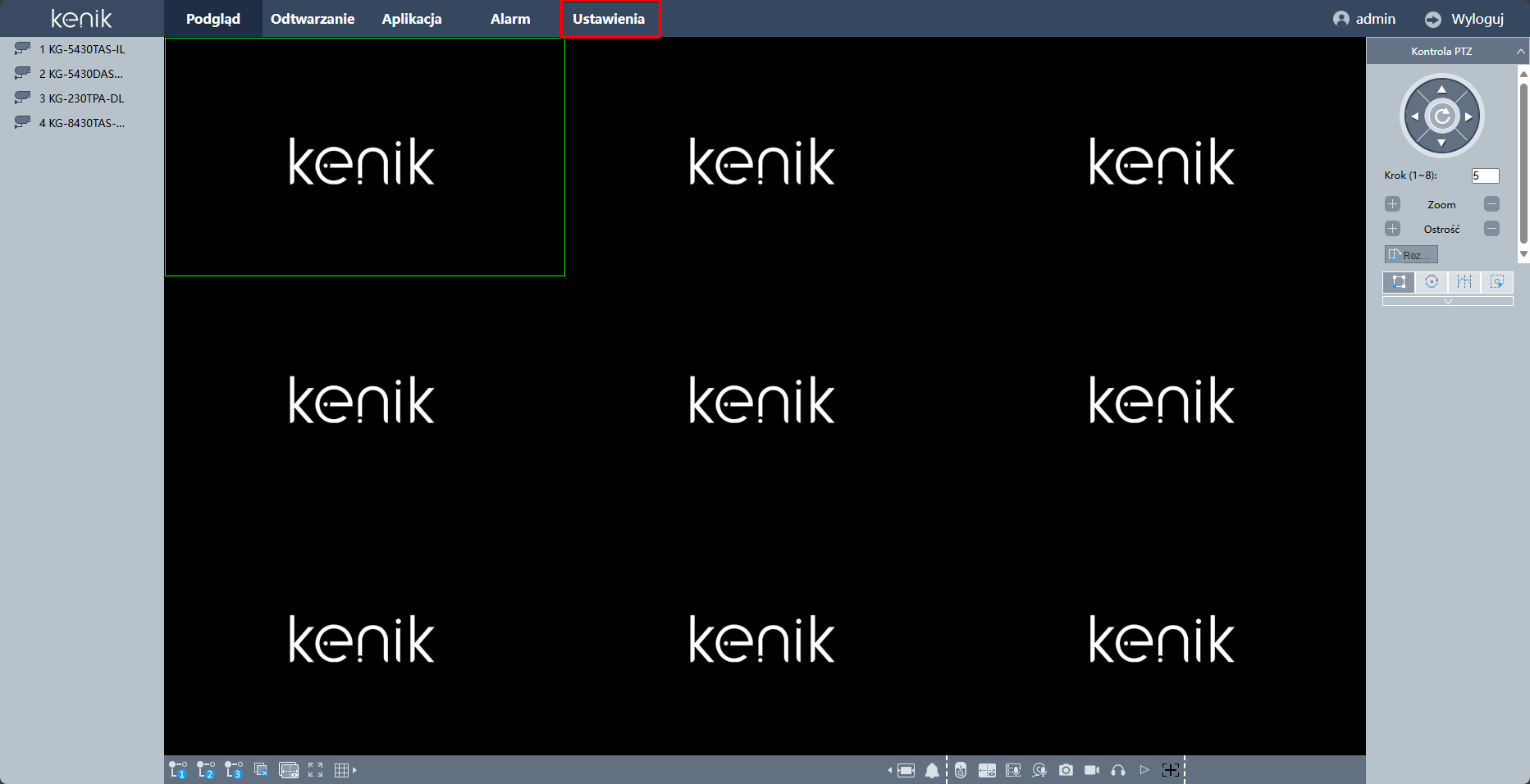Toggle audio with the headphones icon

[1118, 770]
